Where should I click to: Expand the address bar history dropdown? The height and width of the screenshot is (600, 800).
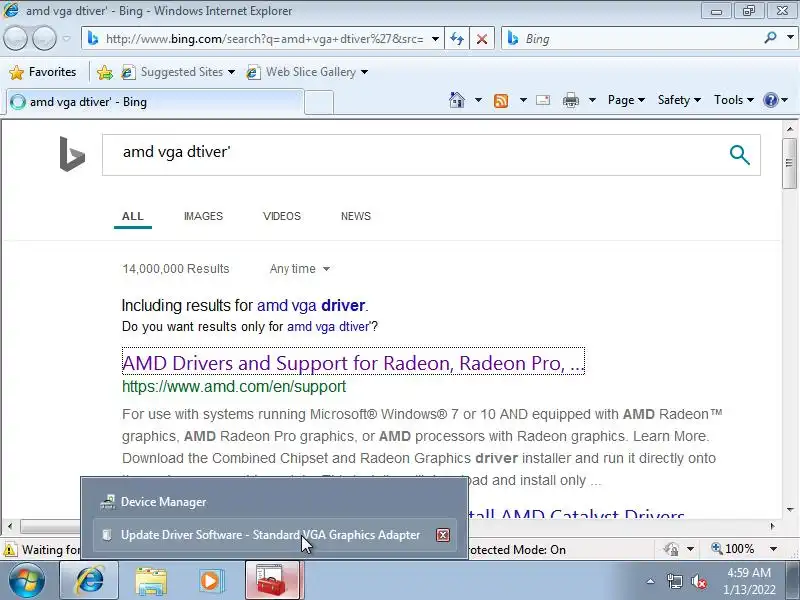[x=435, y=39]
